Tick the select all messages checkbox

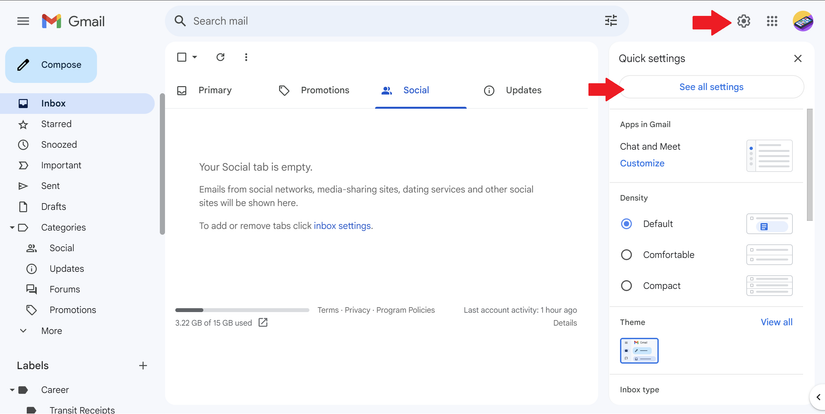point(182,57)
